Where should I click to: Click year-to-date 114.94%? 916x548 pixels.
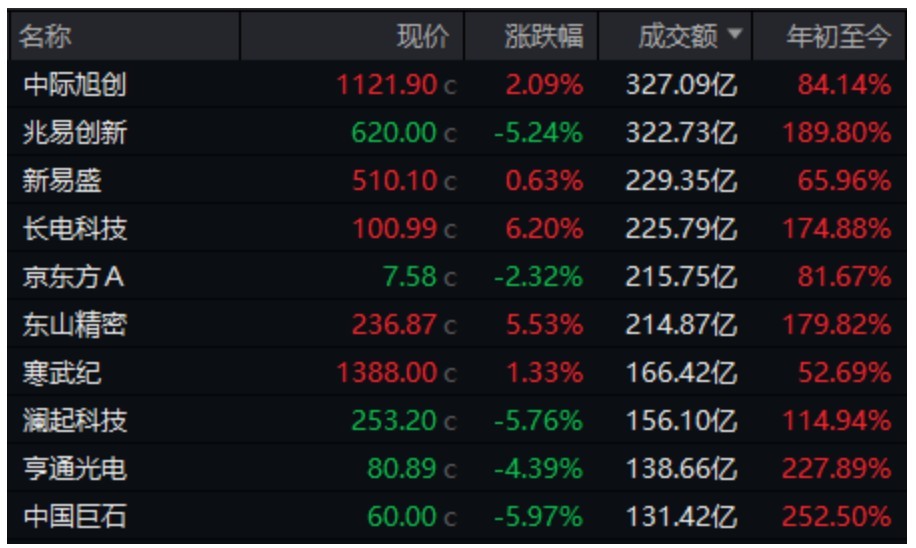click(x=837, y=421)
